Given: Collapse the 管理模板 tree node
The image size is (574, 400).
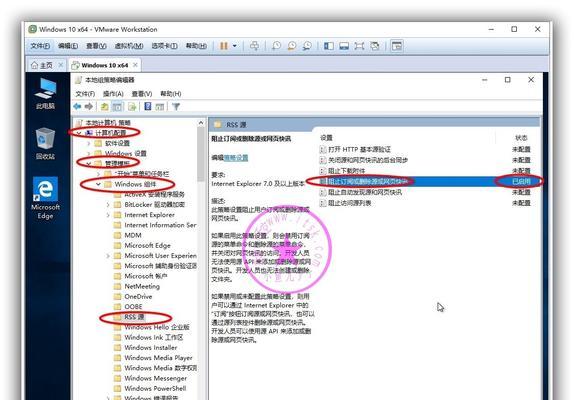Looking at the screenshot, I should (x=89, y=164).
